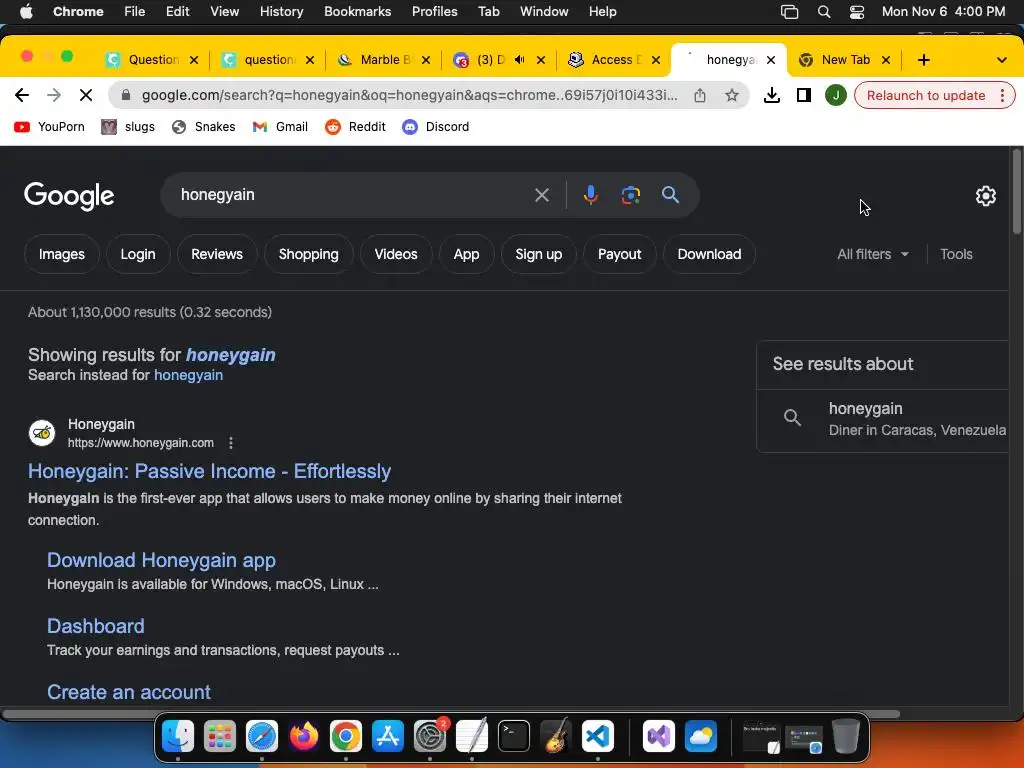Switch to the New Tab tab

[x=845, y=60]
